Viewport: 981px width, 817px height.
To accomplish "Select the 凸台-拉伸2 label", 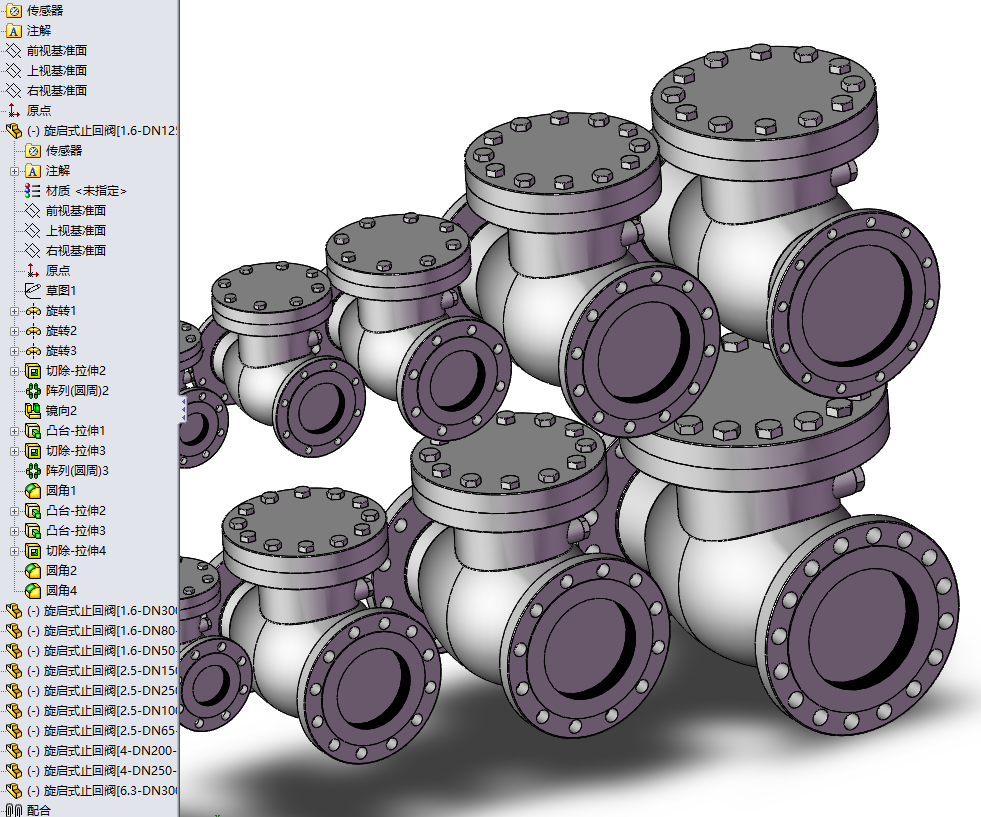I will (76, 511).
